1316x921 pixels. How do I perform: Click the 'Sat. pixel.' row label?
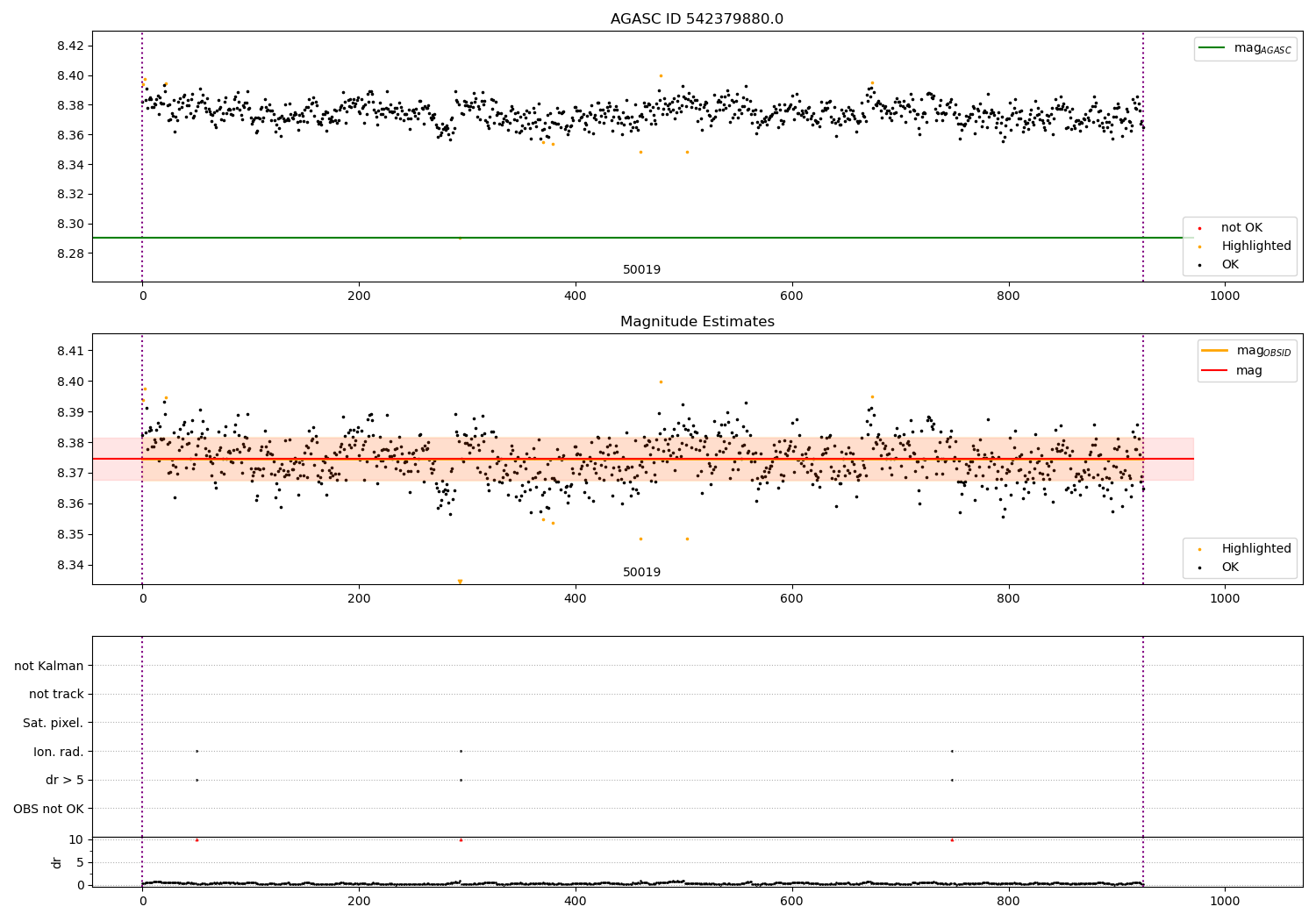click(53, 723)
